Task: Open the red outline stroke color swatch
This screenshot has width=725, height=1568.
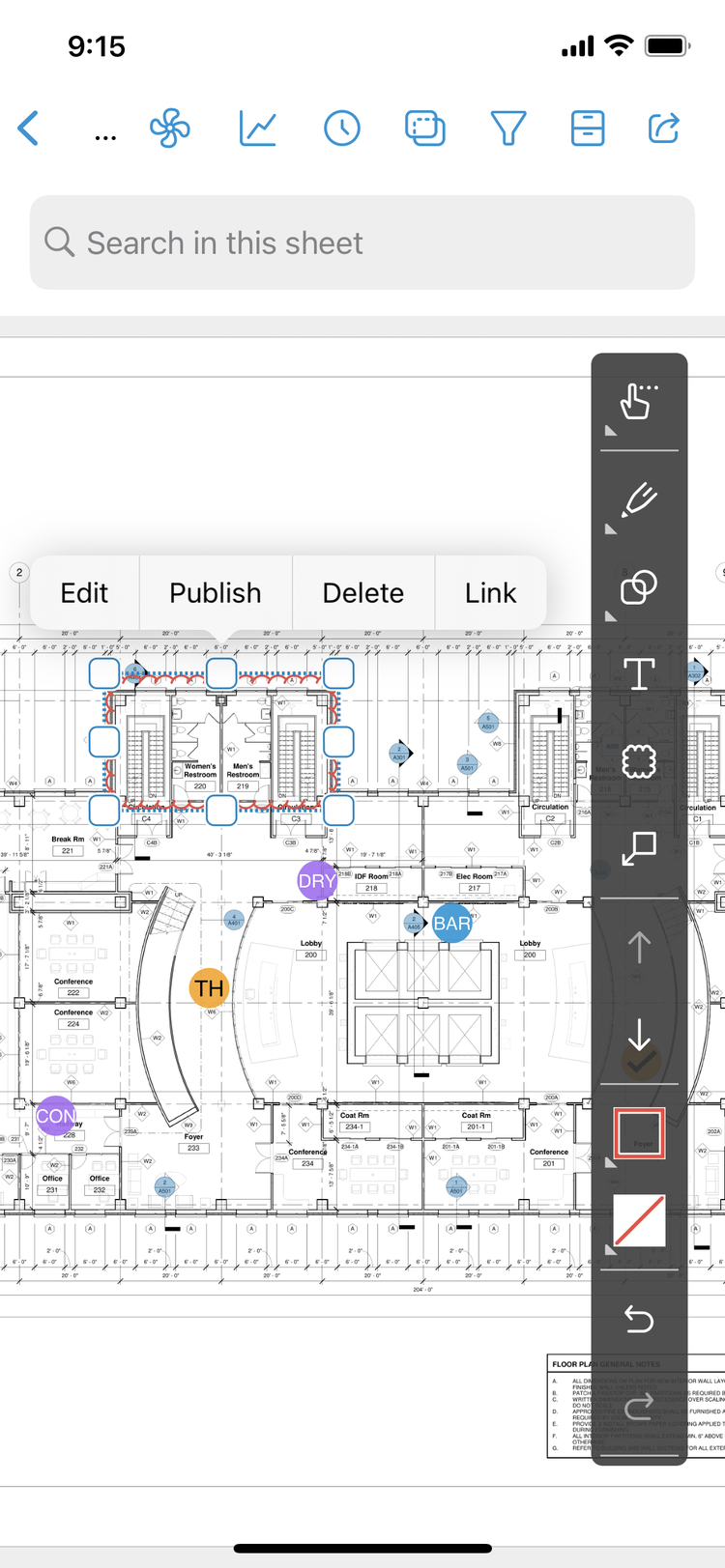Action: click(639, 1133)
